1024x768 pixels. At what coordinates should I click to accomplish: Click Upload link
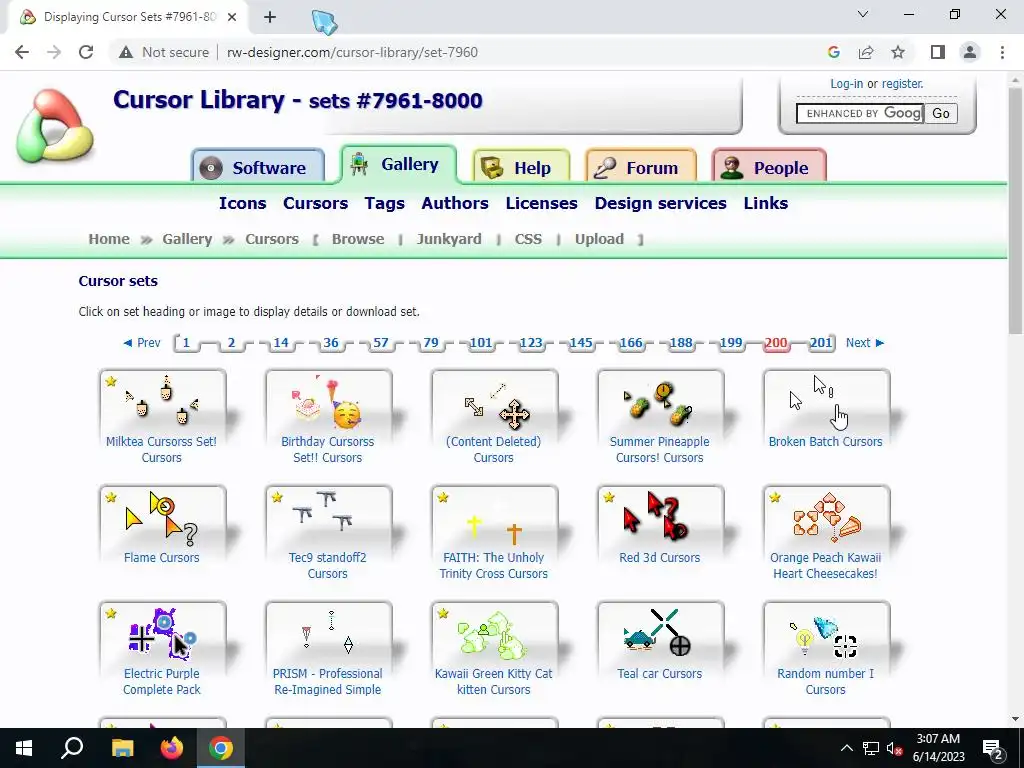click(600, 239)
